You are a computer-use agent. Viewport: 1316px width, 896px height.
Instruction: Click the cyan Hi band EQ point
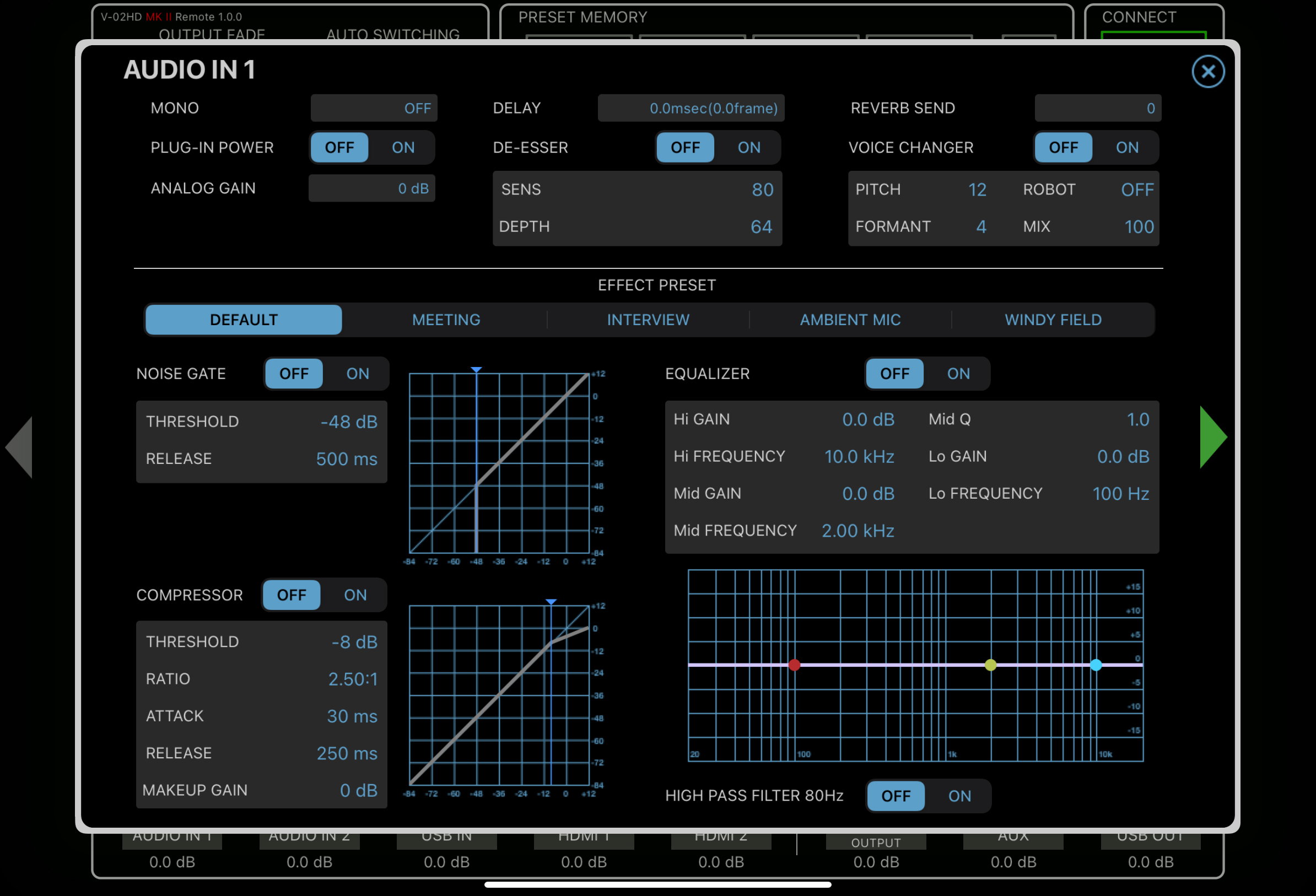point(1096,665)
